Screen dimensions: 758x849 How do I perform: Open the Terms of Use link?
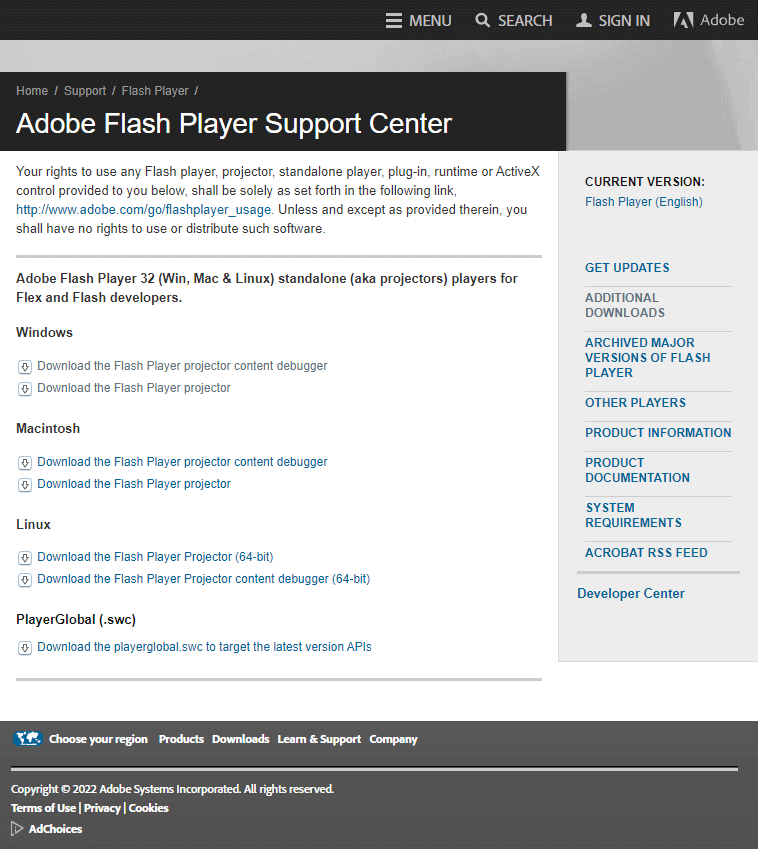pos(43,808)
